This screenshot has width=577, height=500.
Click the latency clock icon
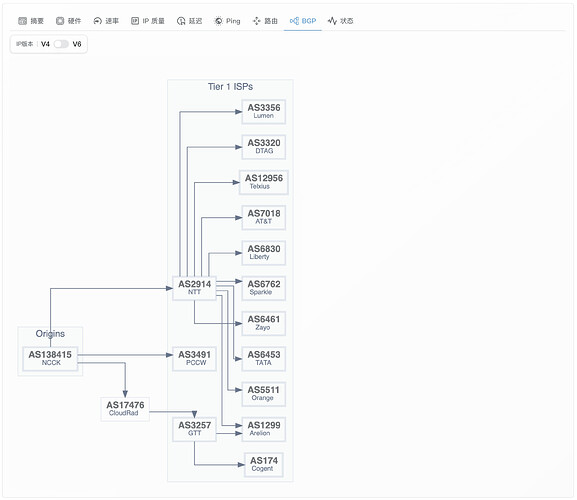click(x=181, y=21)
